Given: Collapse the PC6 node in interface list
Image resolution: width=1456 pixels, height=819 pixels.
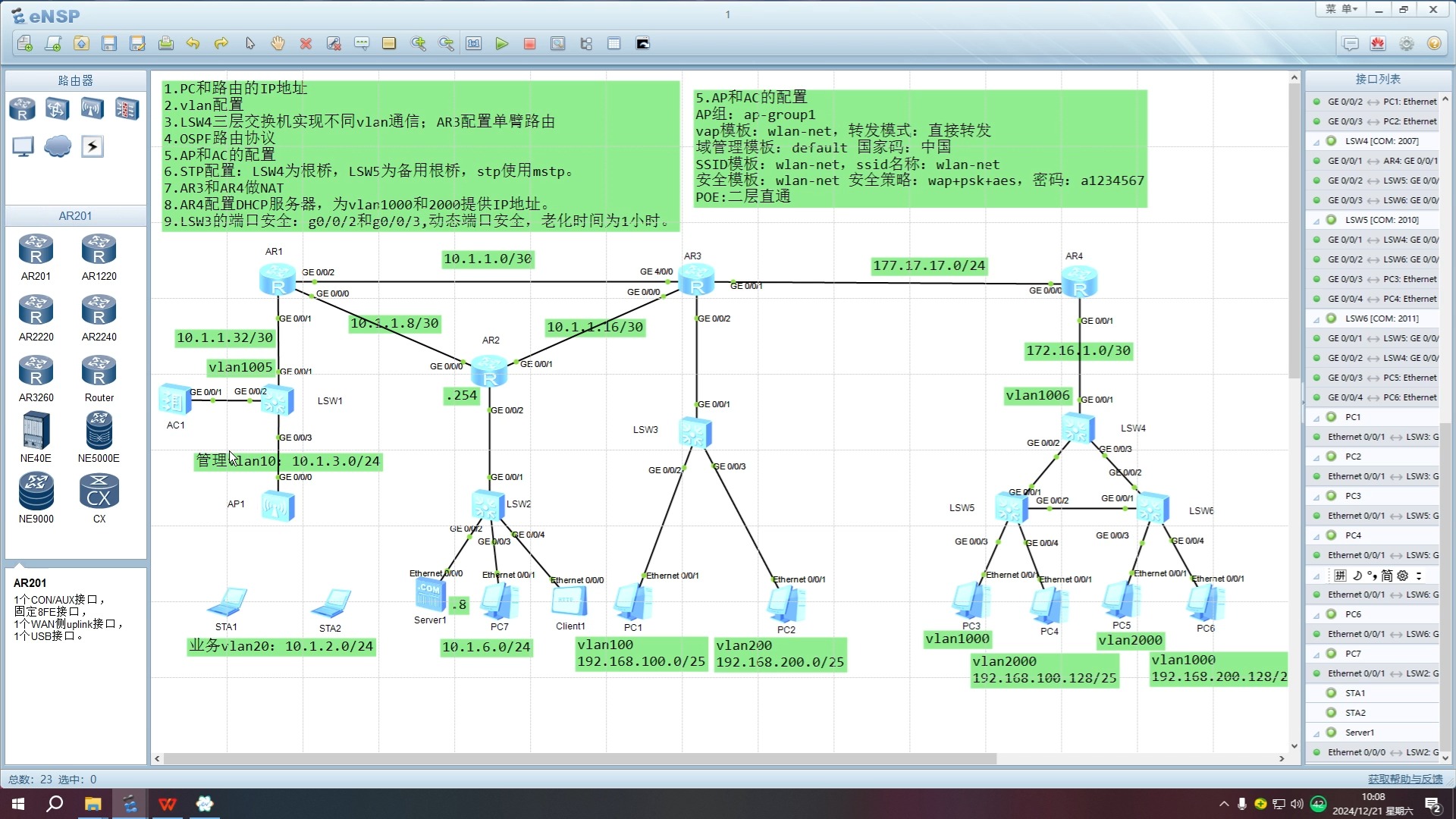Looking at the screenshot, I should [1316, 614].
